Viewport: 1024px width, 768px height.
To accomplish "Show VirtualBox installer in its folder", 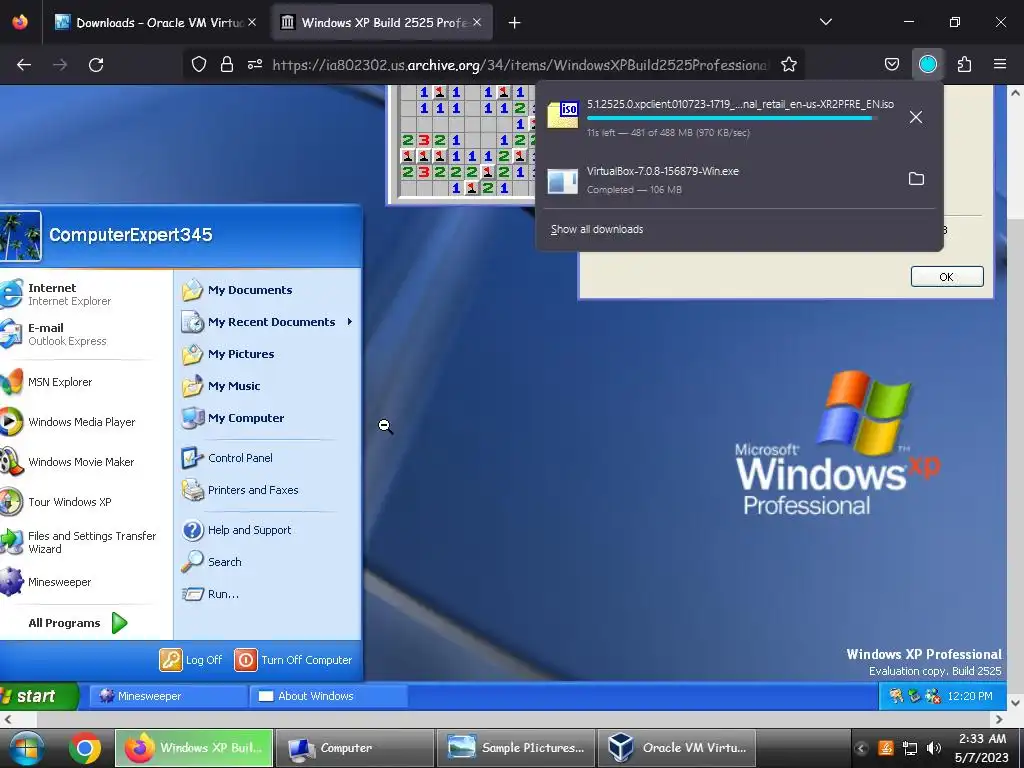I will 916,178.
